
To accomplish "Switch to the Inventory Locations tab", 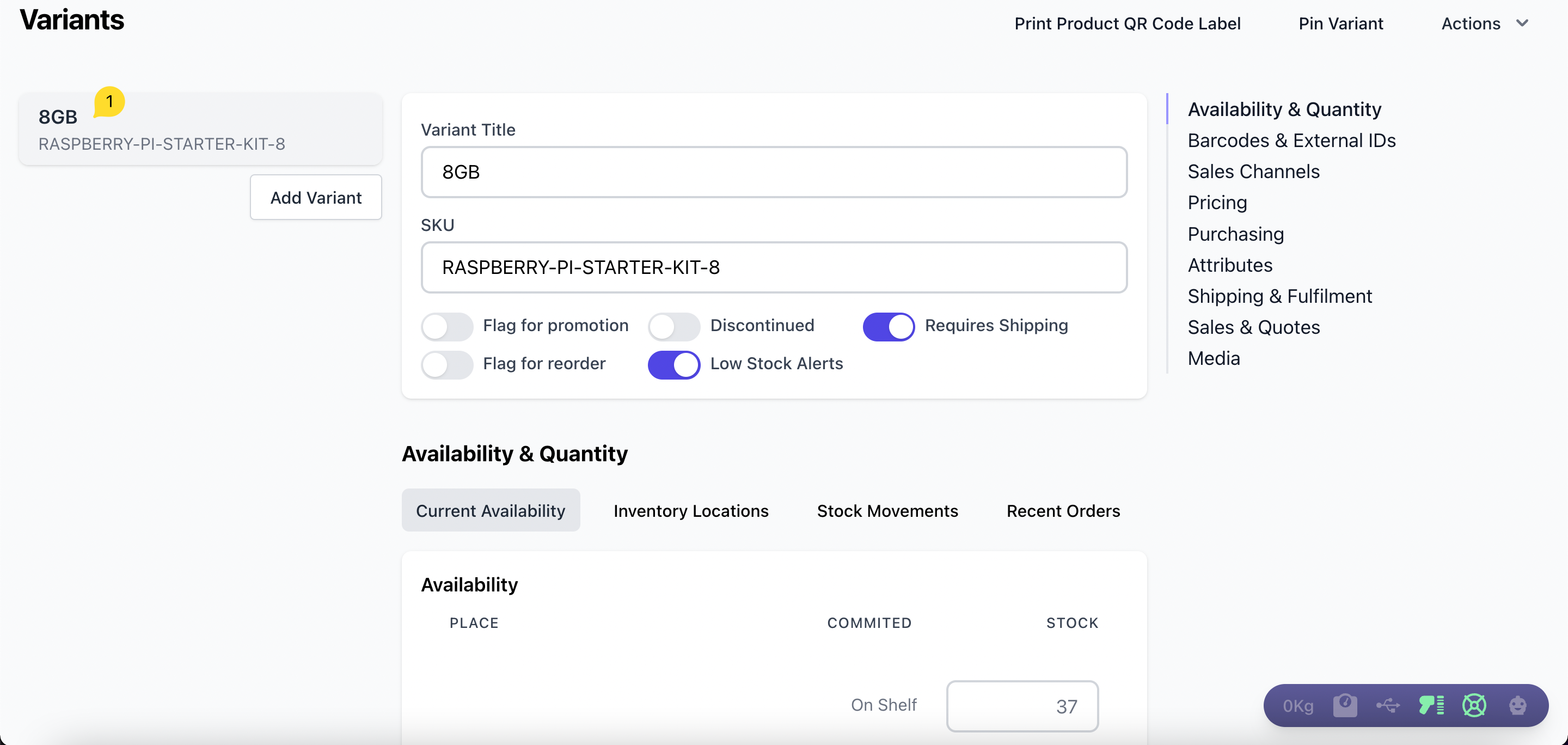I will (x=690, y=511).
